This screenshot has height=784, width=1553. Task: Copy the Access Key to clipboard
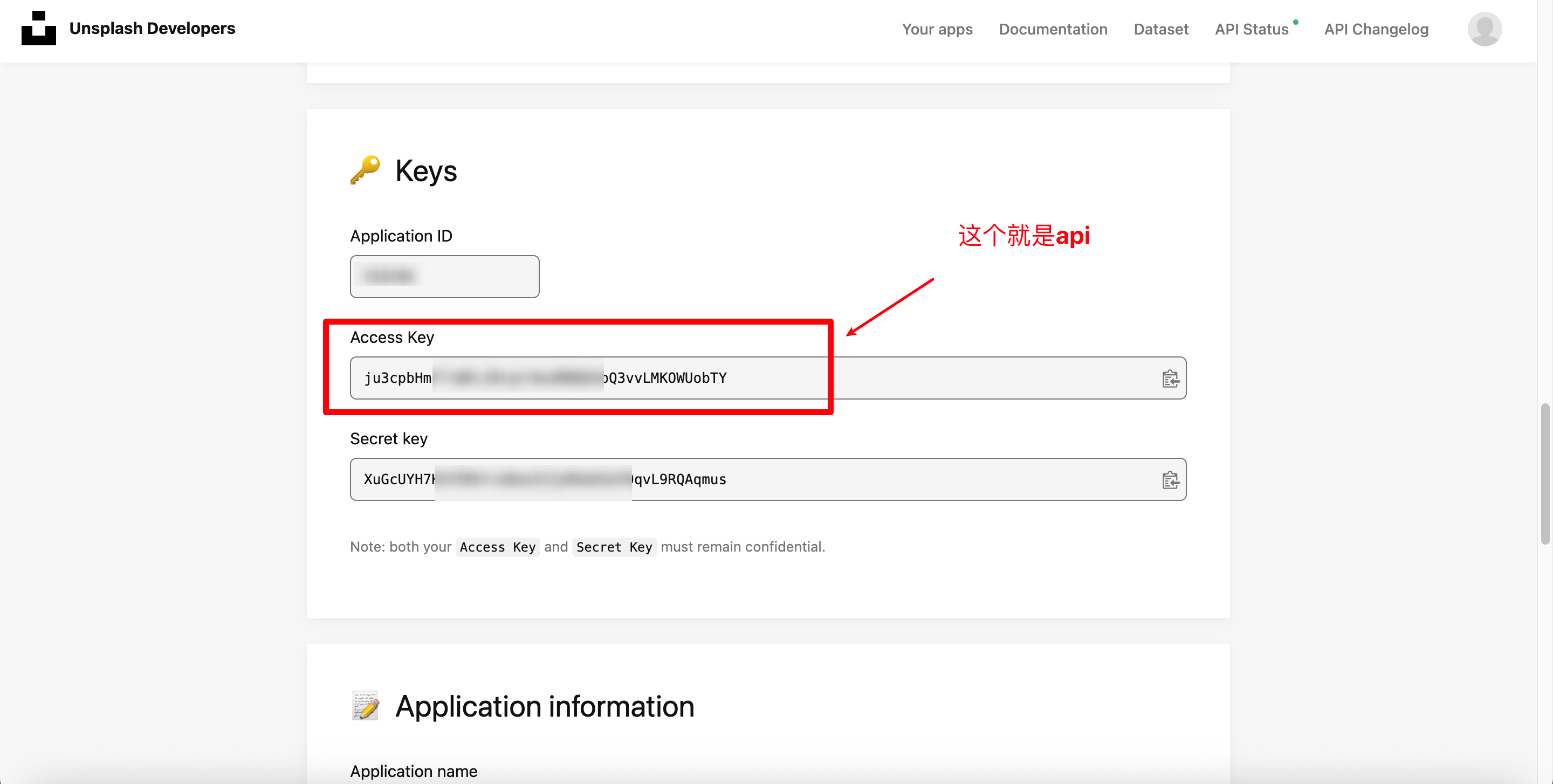tap(1170, 379)
